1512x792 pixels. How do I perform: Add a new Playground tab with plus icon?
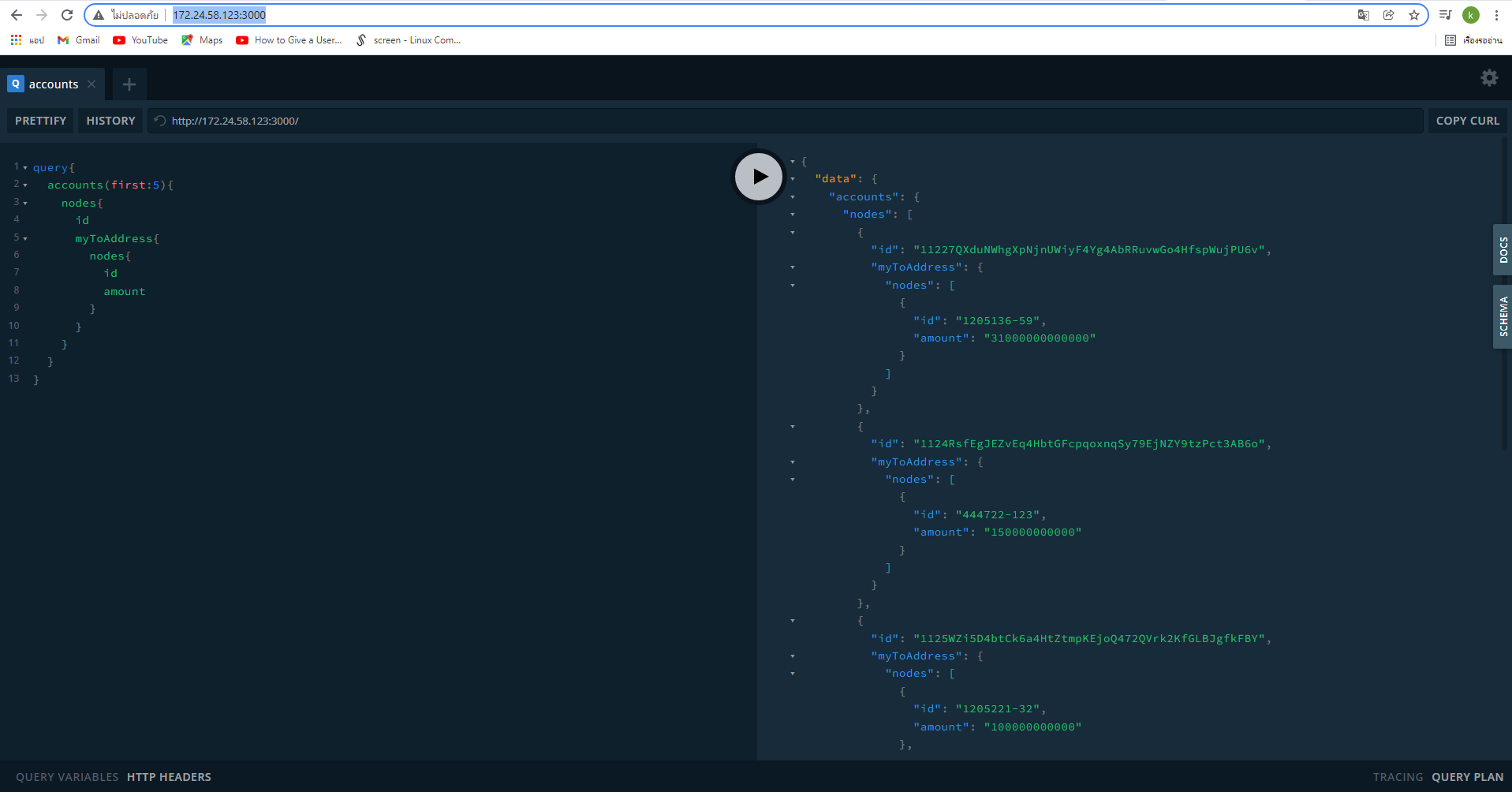tap(129, 84)
